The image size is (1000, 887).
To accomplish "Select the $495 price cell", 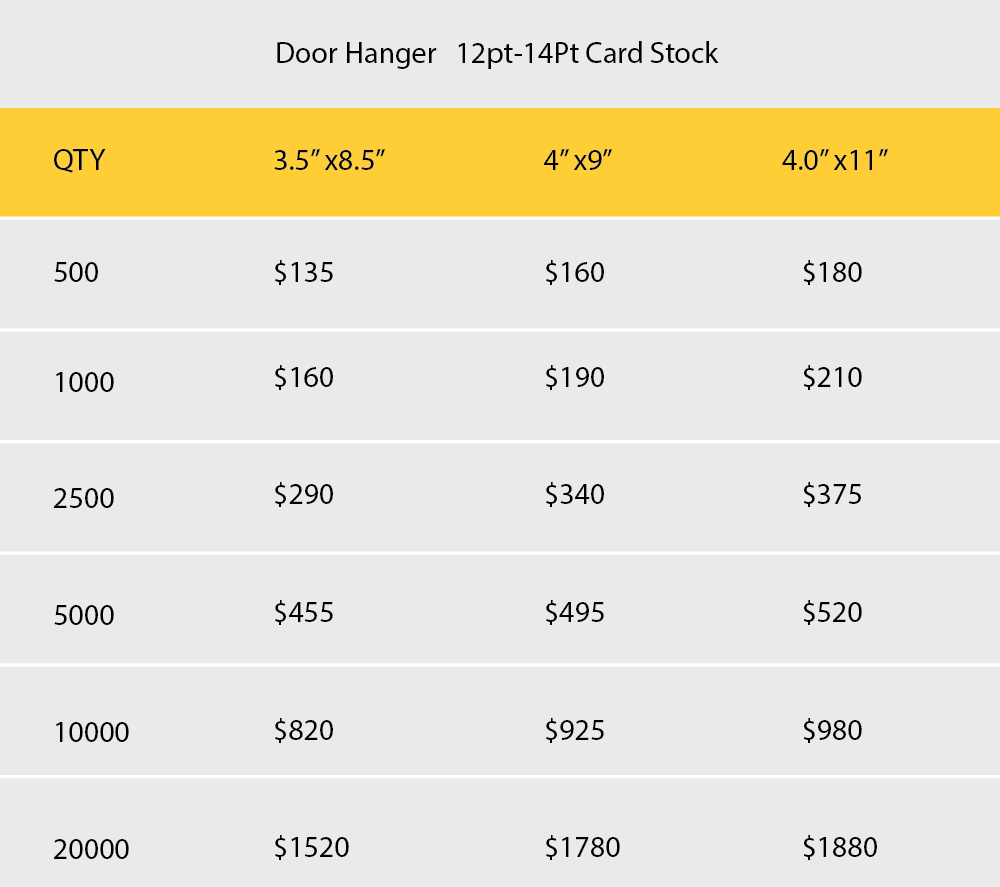I will point(575,612).
